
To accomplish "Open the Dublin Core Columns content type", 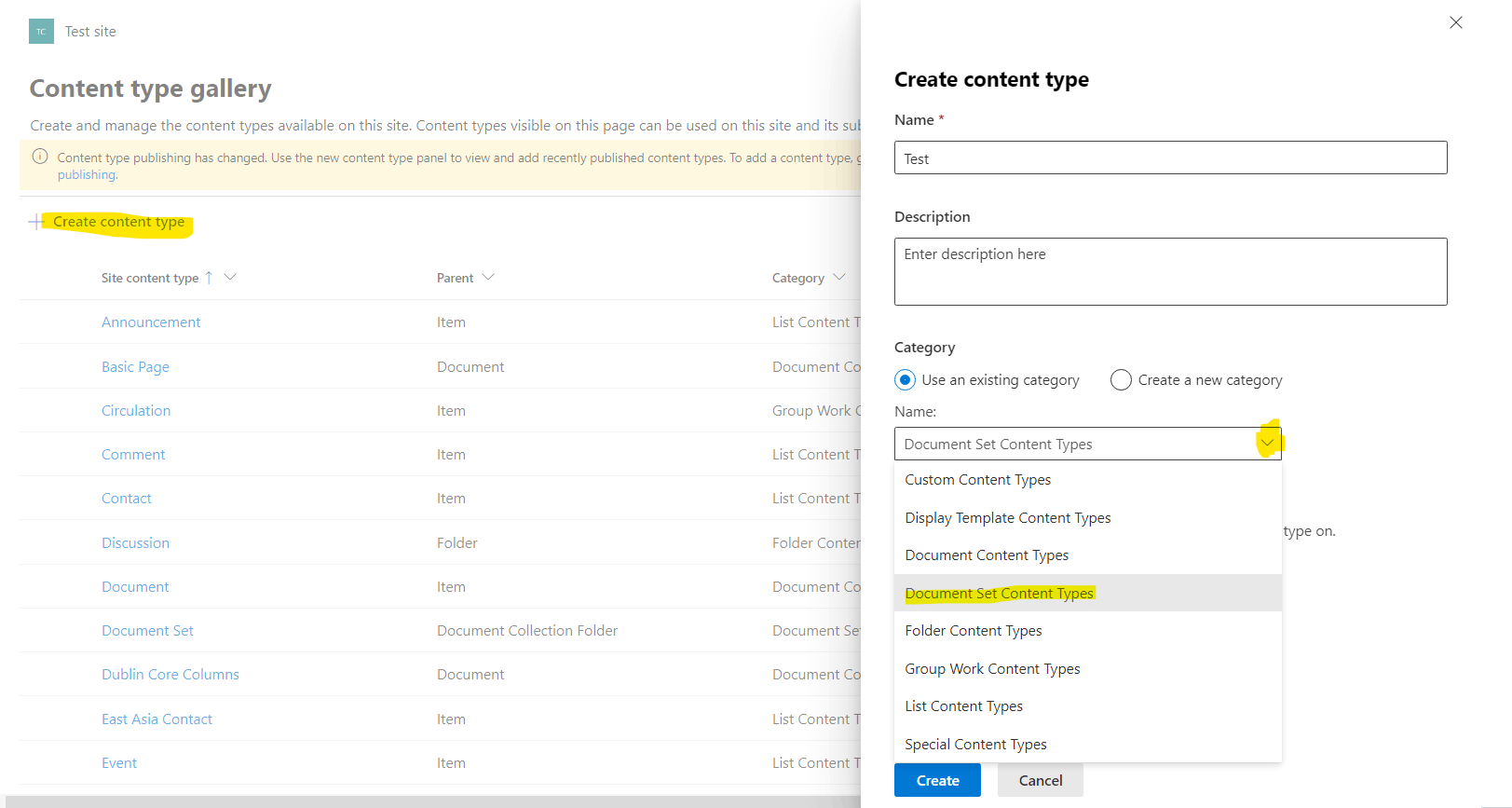I will click(x=170, y=675).
